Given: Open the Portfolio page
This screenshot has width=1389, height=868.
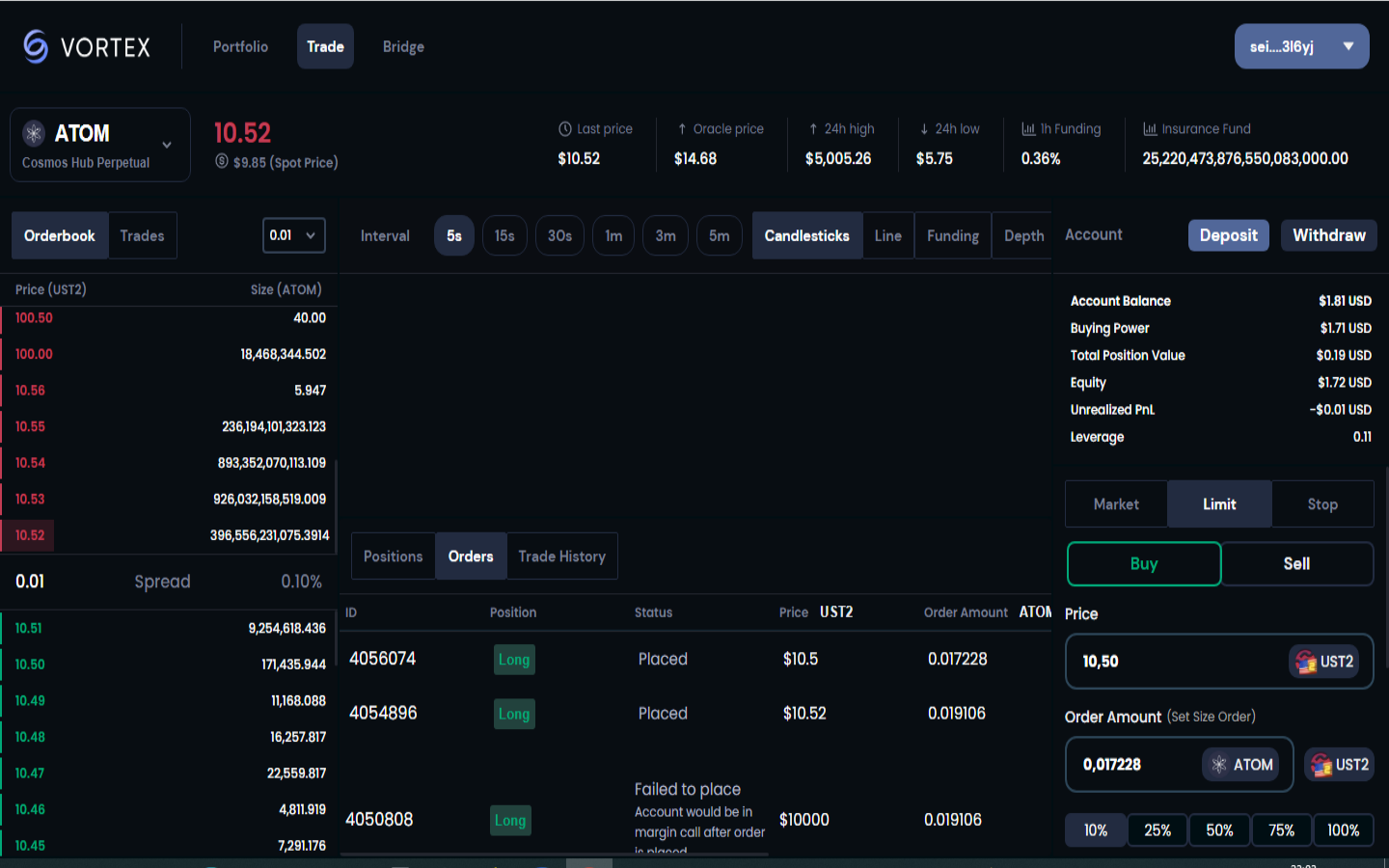Looking at the screenshot, I should 240,46.
